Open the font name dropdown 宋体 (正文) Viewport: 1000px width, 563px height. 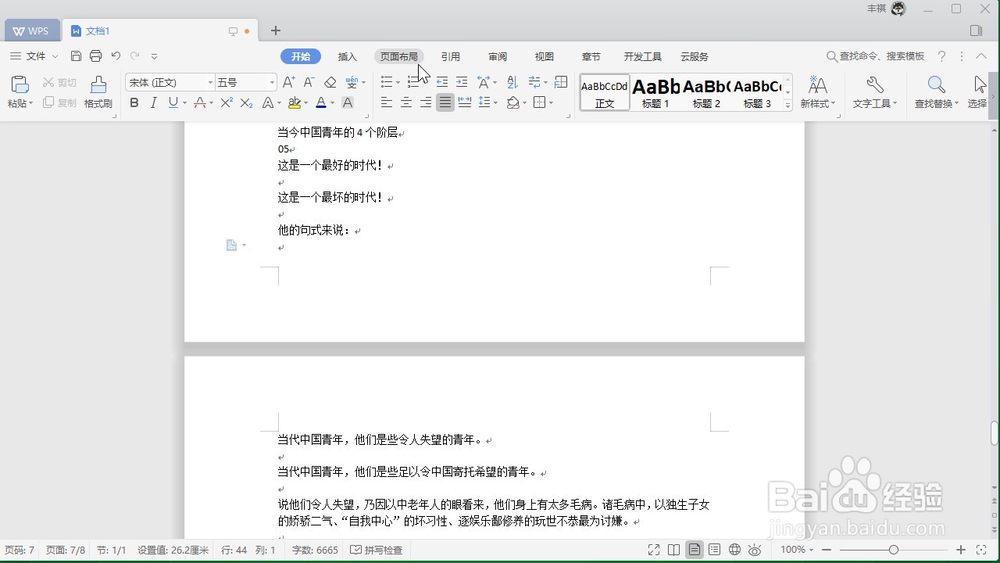(210, 82)
